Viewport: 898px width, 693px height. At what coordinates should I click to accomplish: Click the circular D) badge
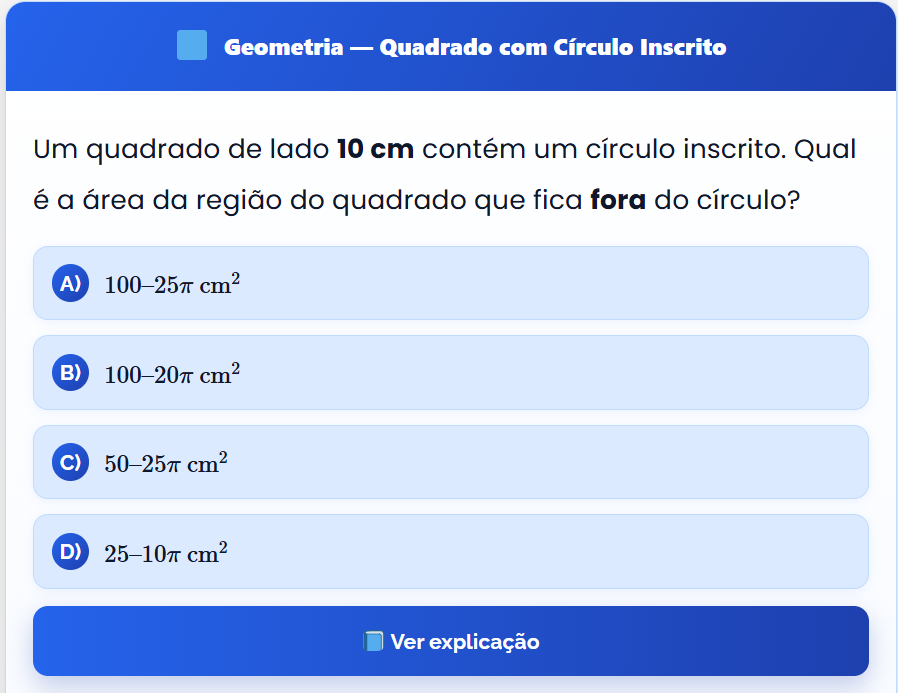point(70,552)
